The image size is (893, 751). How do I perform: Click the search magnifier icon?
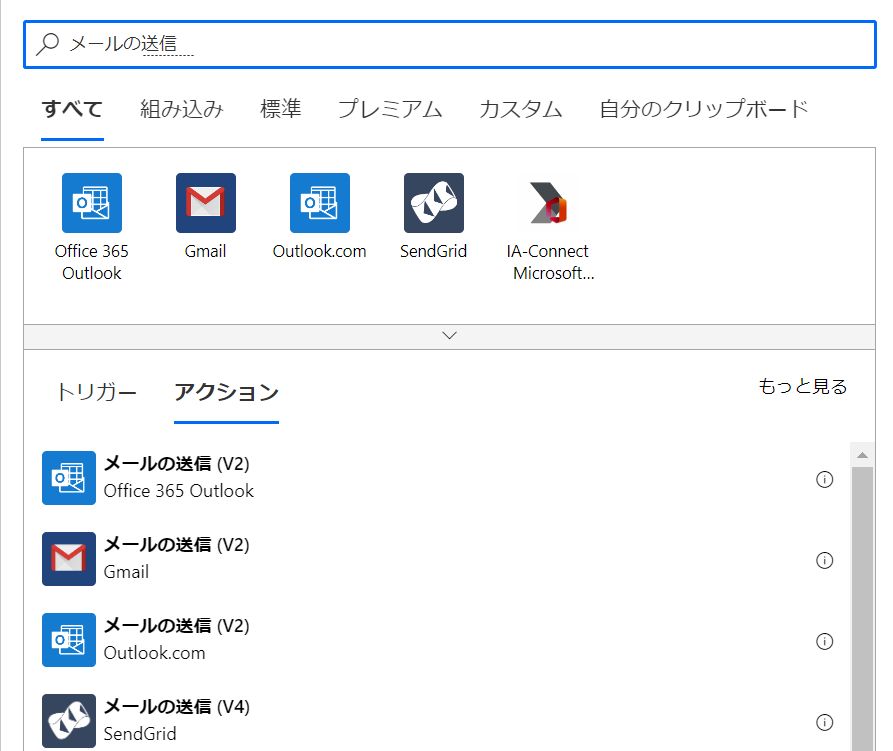click(x=48, y=44)
